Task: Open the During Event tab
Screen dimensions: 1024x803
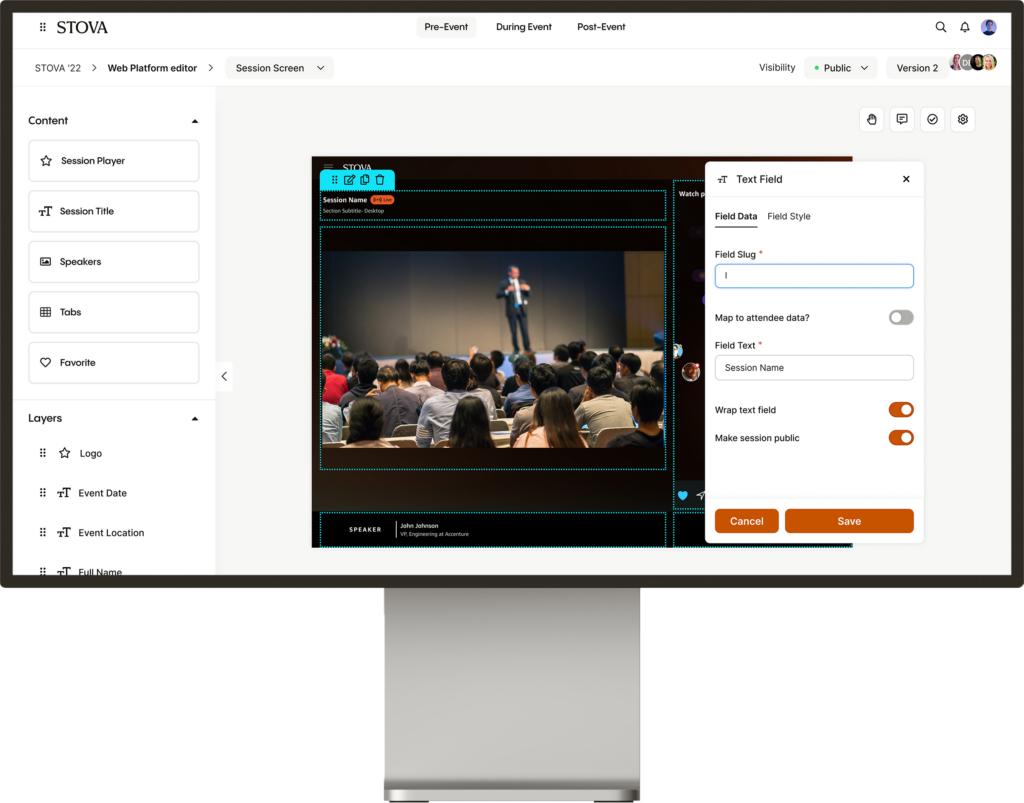Action: [523, 27]
